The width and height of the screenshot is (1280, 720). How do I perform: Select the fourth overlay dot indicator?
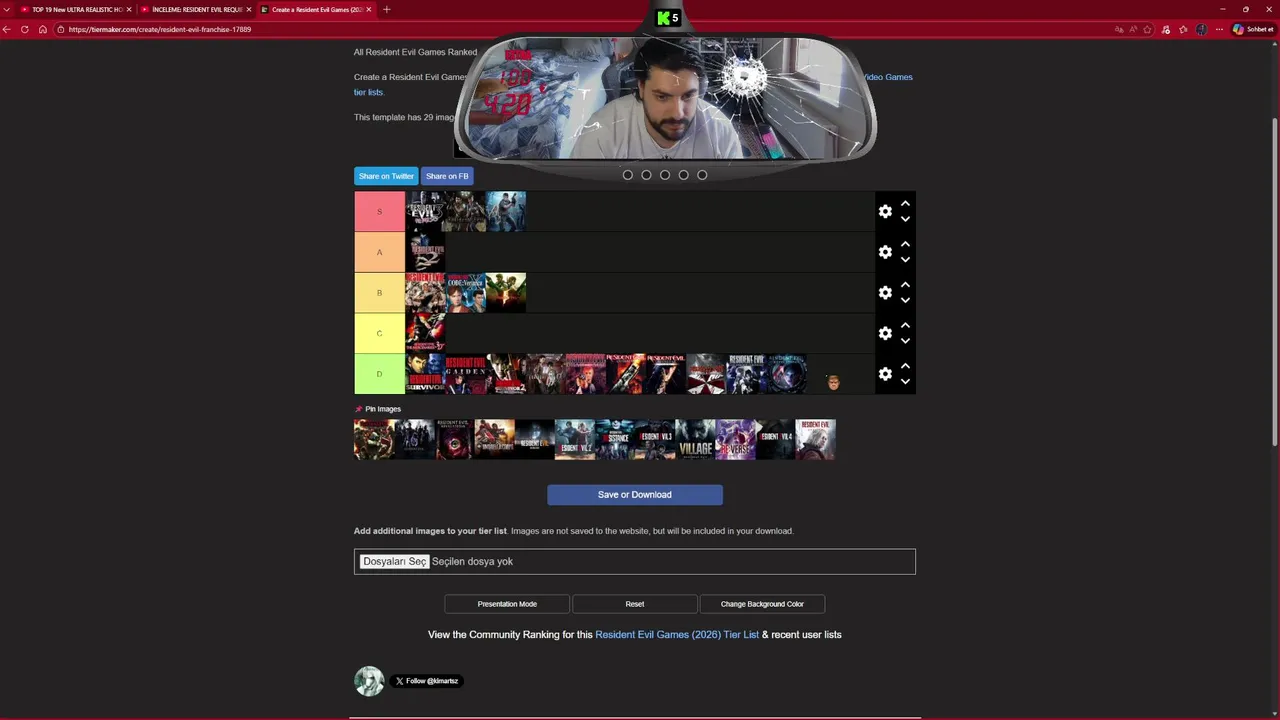(x=683, y=175)
